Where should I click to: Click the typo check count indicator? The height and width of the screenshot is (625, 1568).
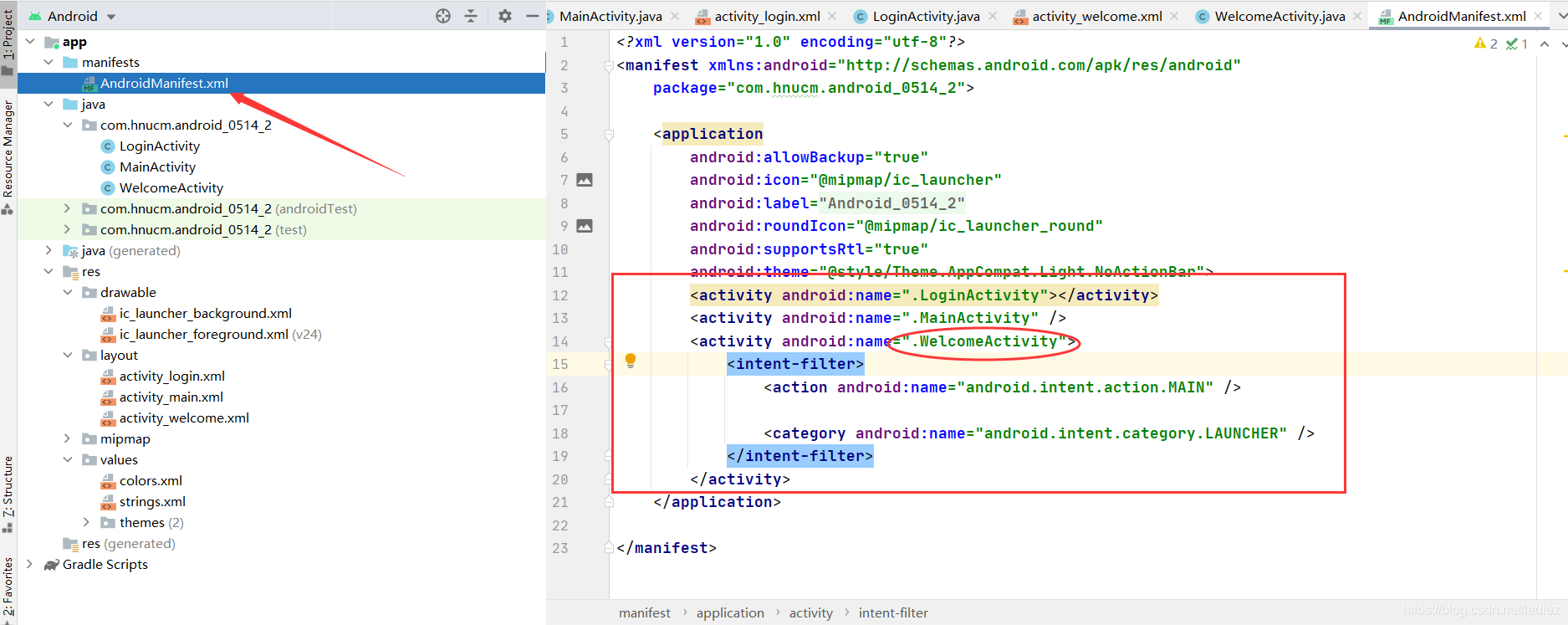[1517, 44]
